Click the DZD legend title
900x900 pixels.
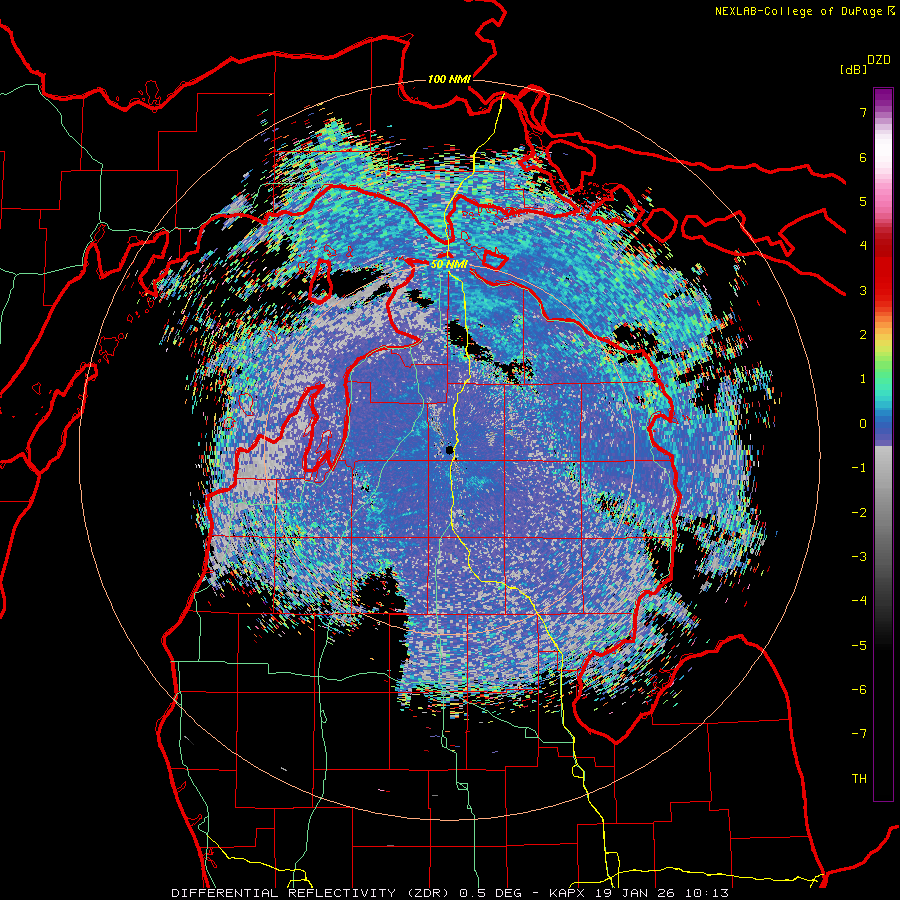879,60
